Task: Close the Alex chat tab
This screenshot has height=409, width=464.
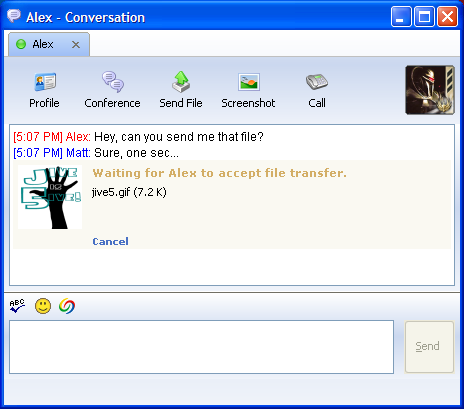Action: tap(76, 45)
